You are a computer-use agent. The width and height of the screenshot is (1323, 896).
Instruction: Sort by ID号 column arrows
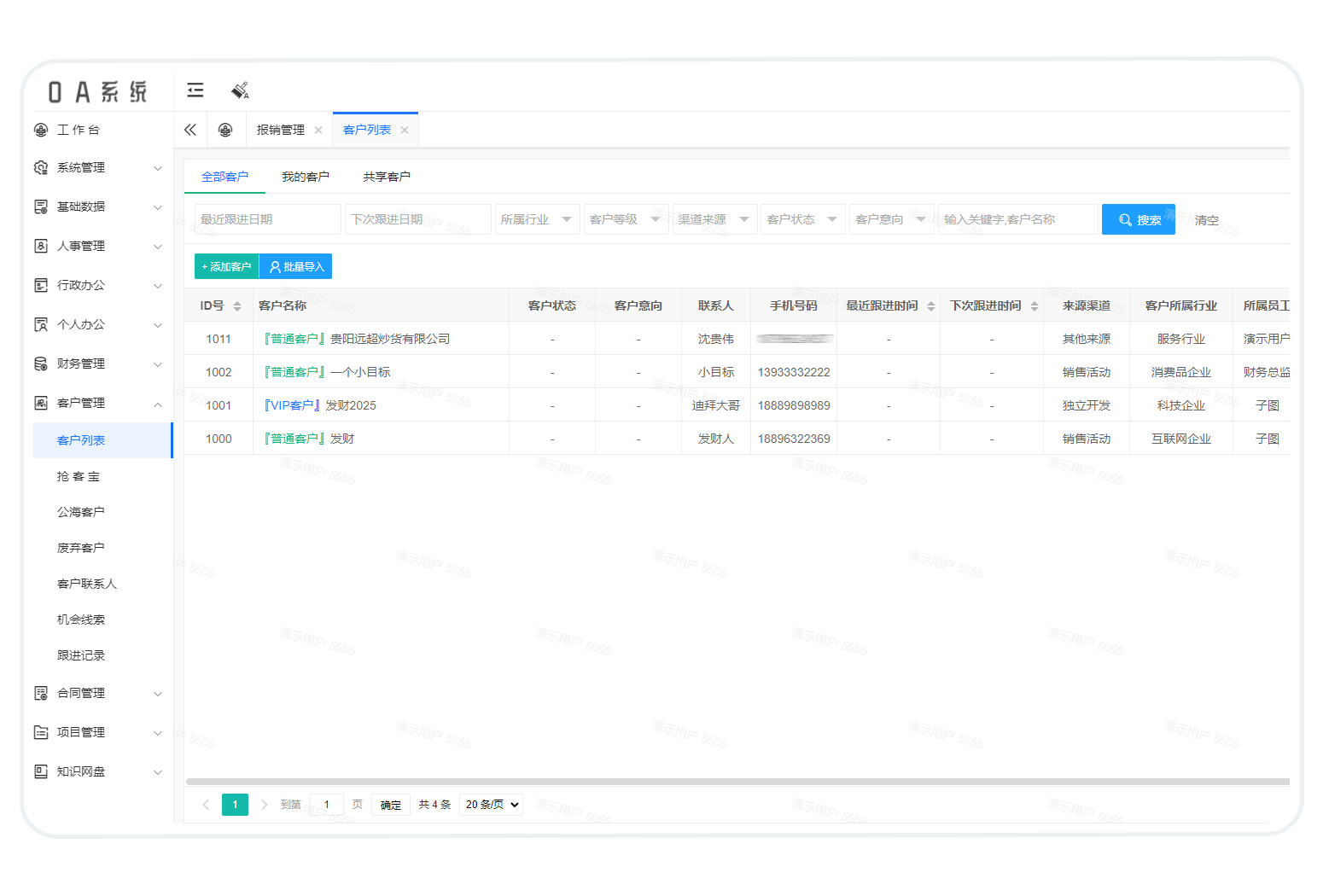pyautogui.click(x=237, y=305)
